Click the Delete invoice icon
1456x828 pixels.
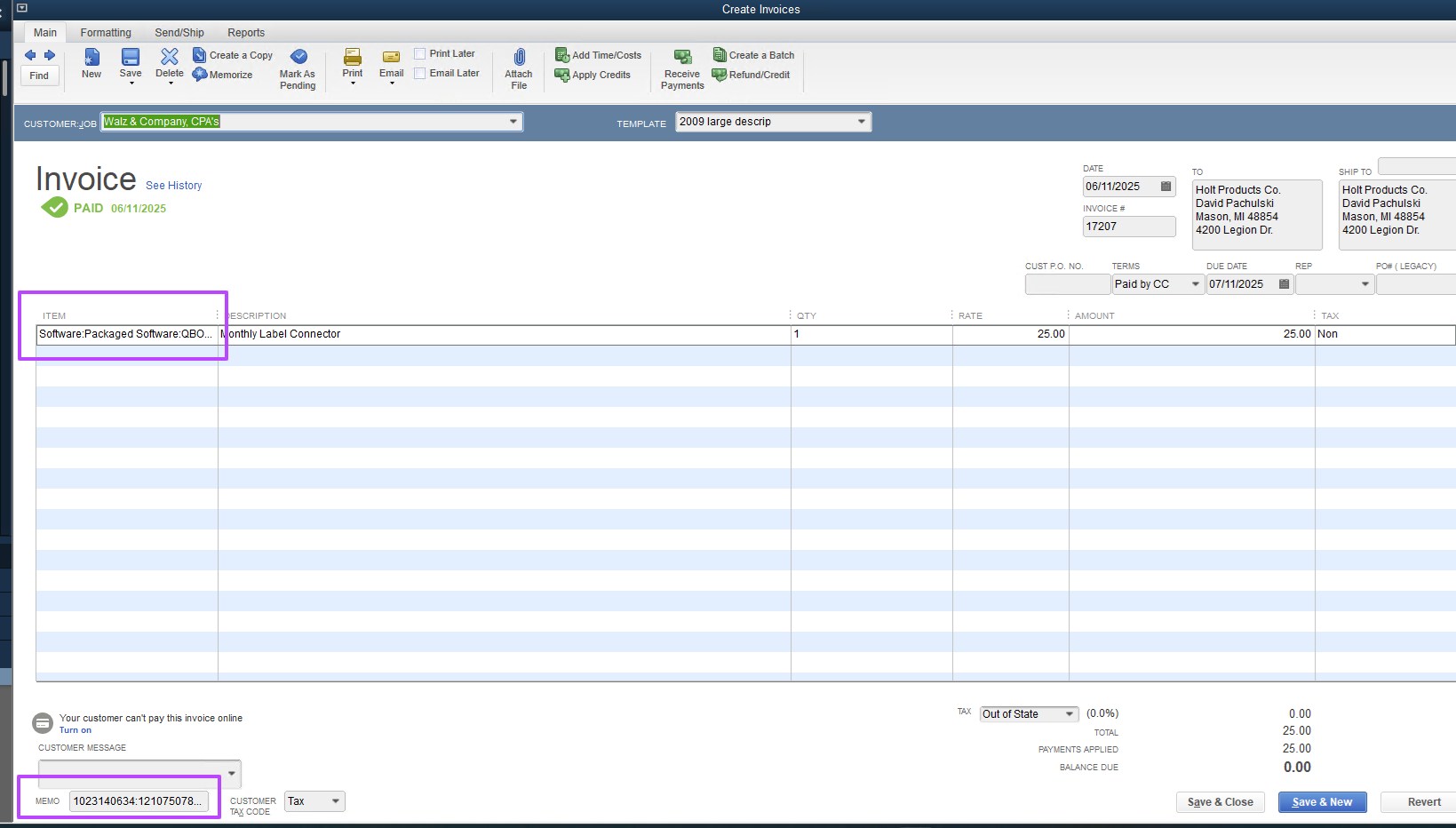[x=169, y=58]
